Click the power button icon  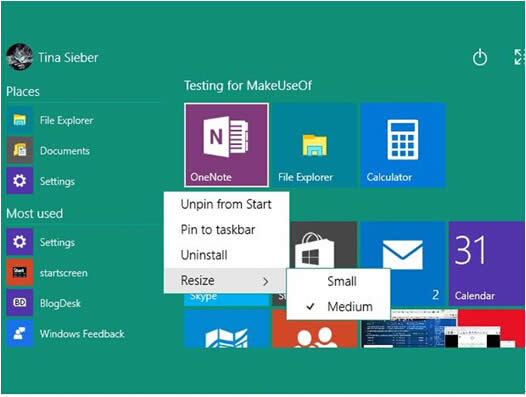[480, 57]
